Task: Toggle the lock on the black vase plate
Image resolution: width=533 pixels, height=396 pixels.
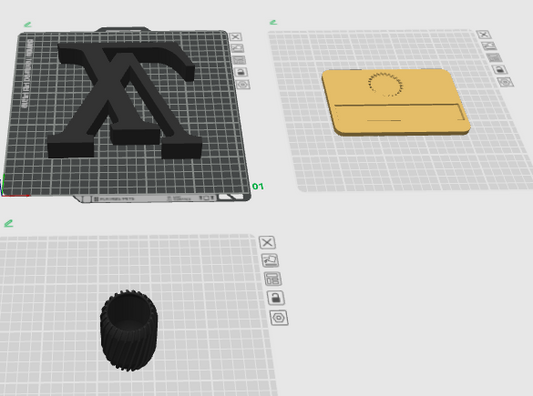Action: (x=276, y=298)
